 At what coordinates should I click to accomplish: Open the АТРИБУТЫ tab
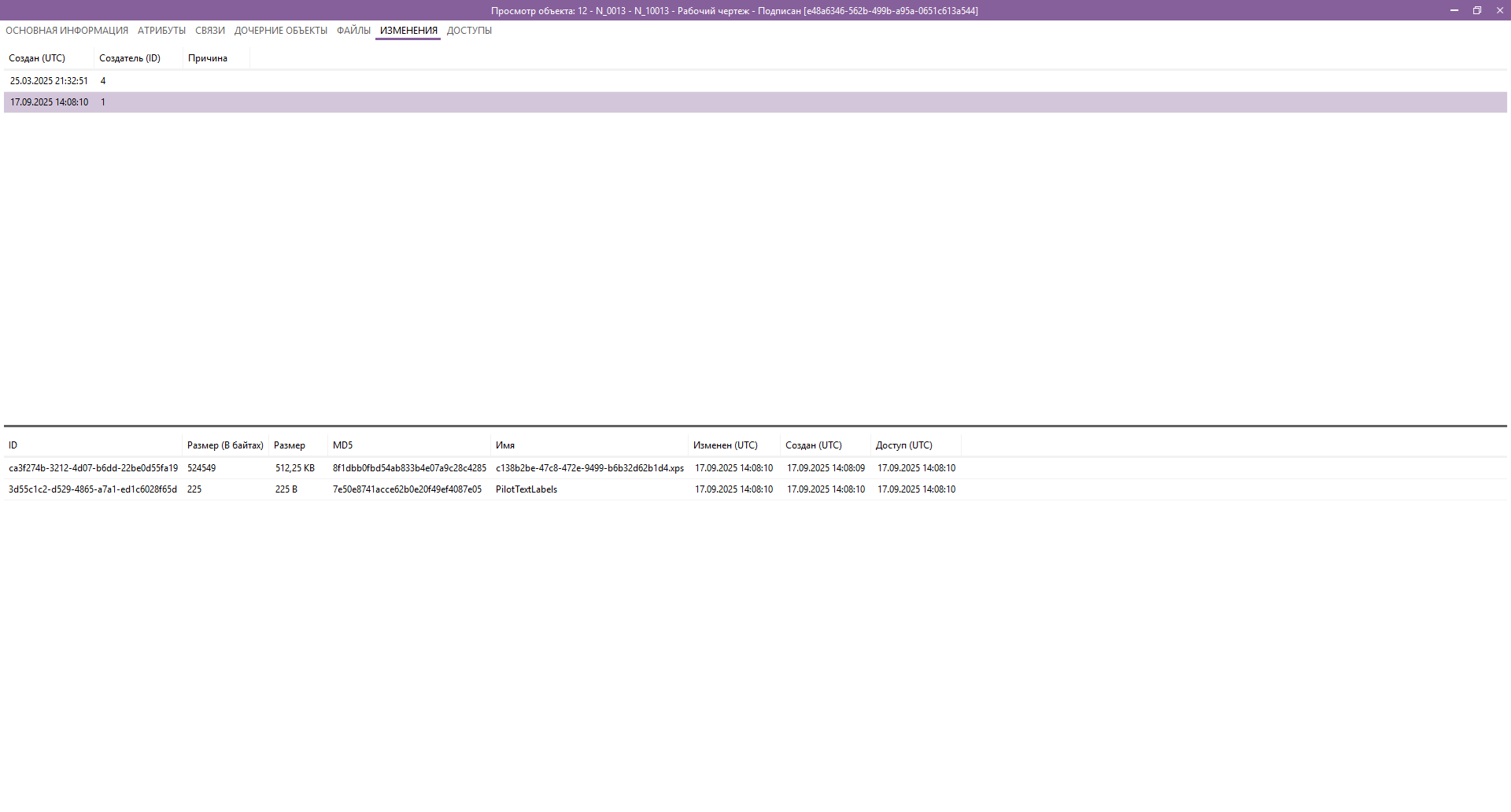pos(161,30)
